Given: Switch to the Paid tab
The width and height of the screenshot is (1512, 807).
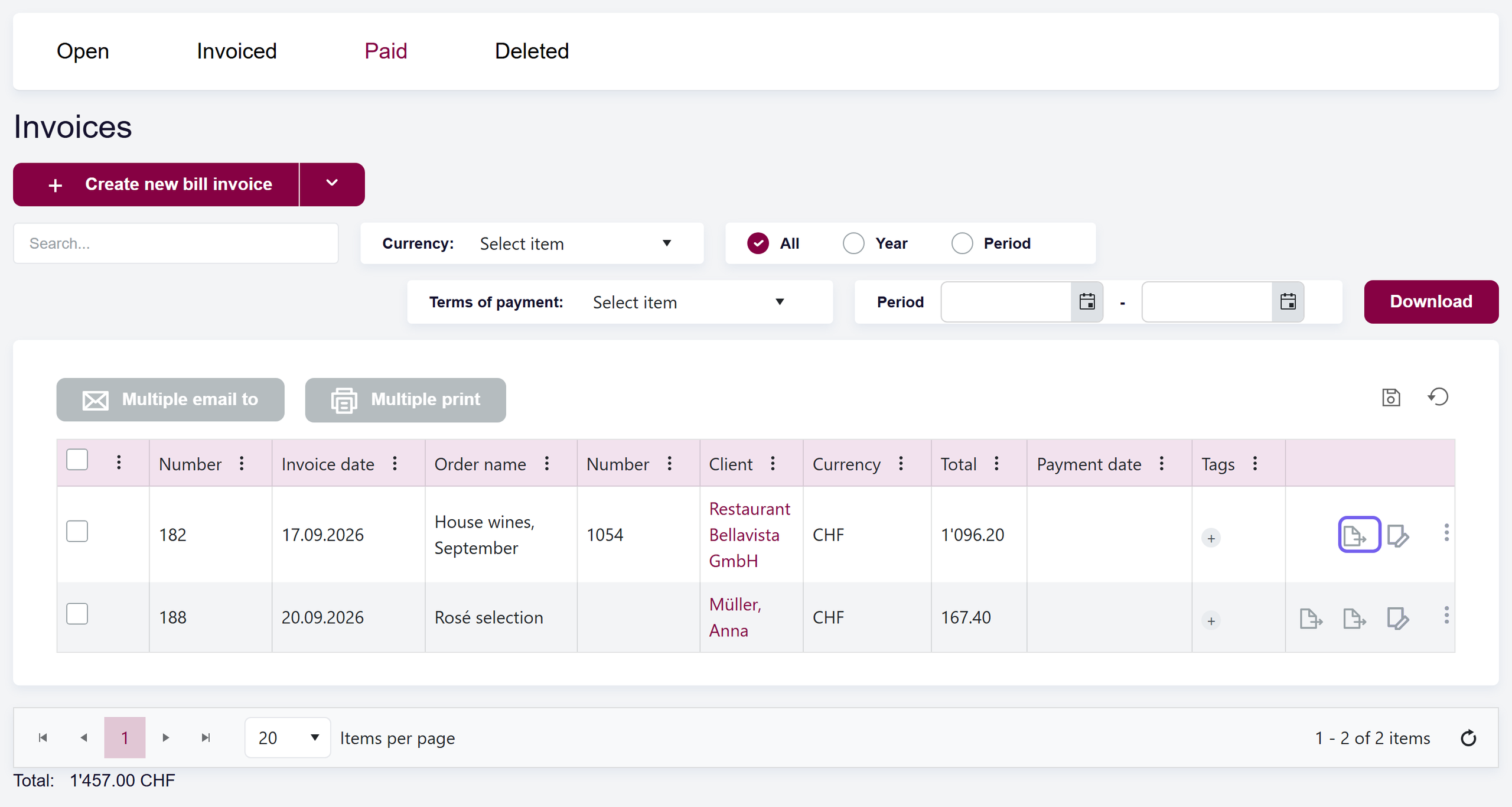Looking at the screenshot, I should (386, 51).
